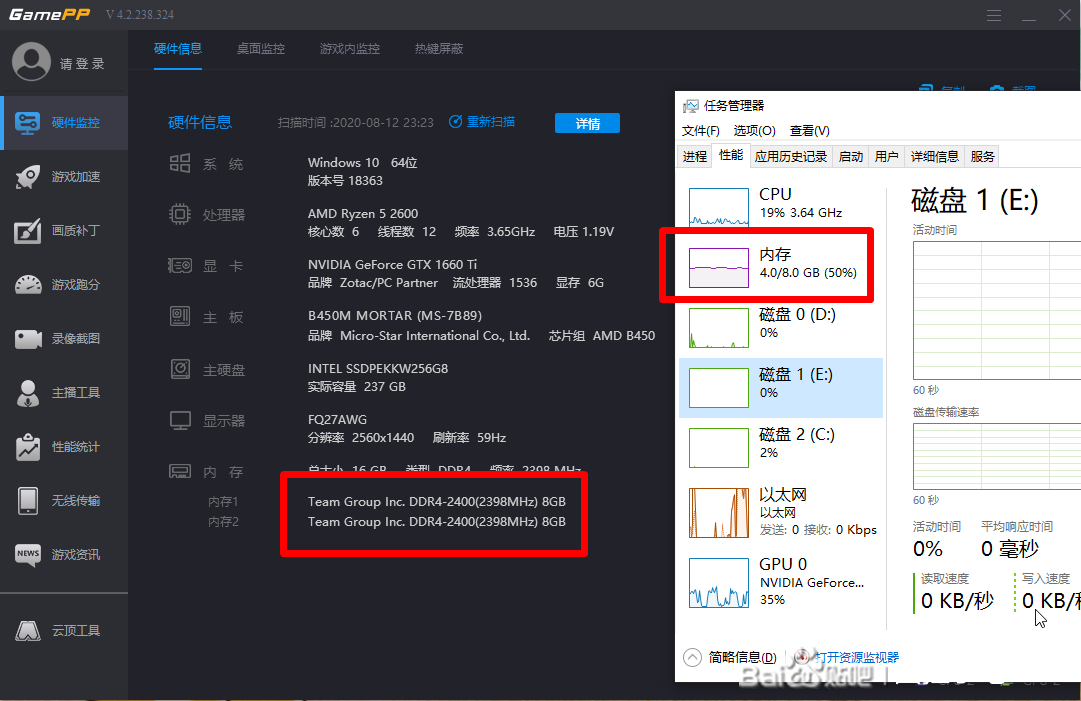Select the 录像截图 camera icon

click(28, 339)
